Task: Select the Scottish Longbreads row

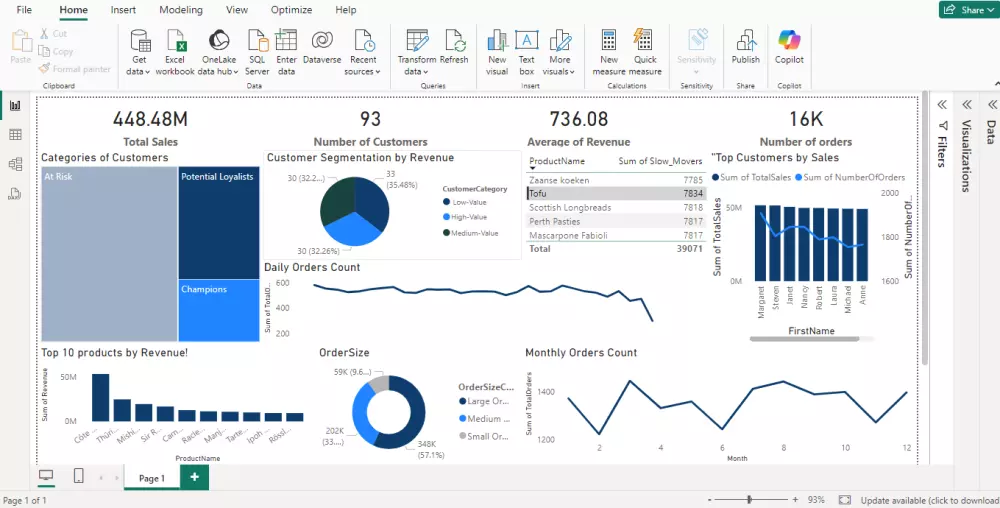Action: click(616, 208)
